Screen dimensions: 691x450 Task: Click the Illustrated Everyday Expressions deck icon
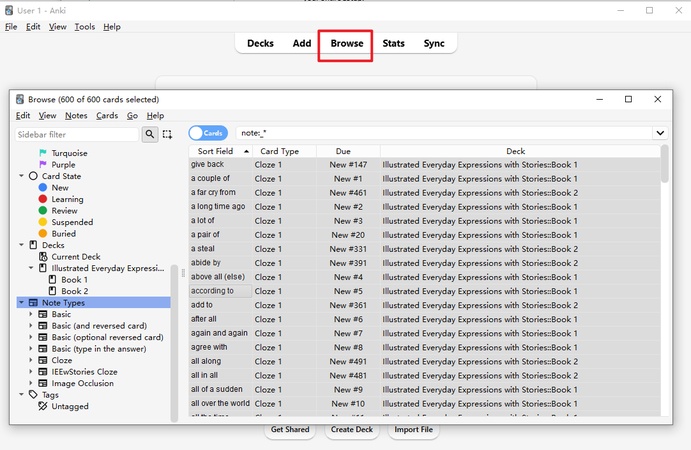(43, 268)
